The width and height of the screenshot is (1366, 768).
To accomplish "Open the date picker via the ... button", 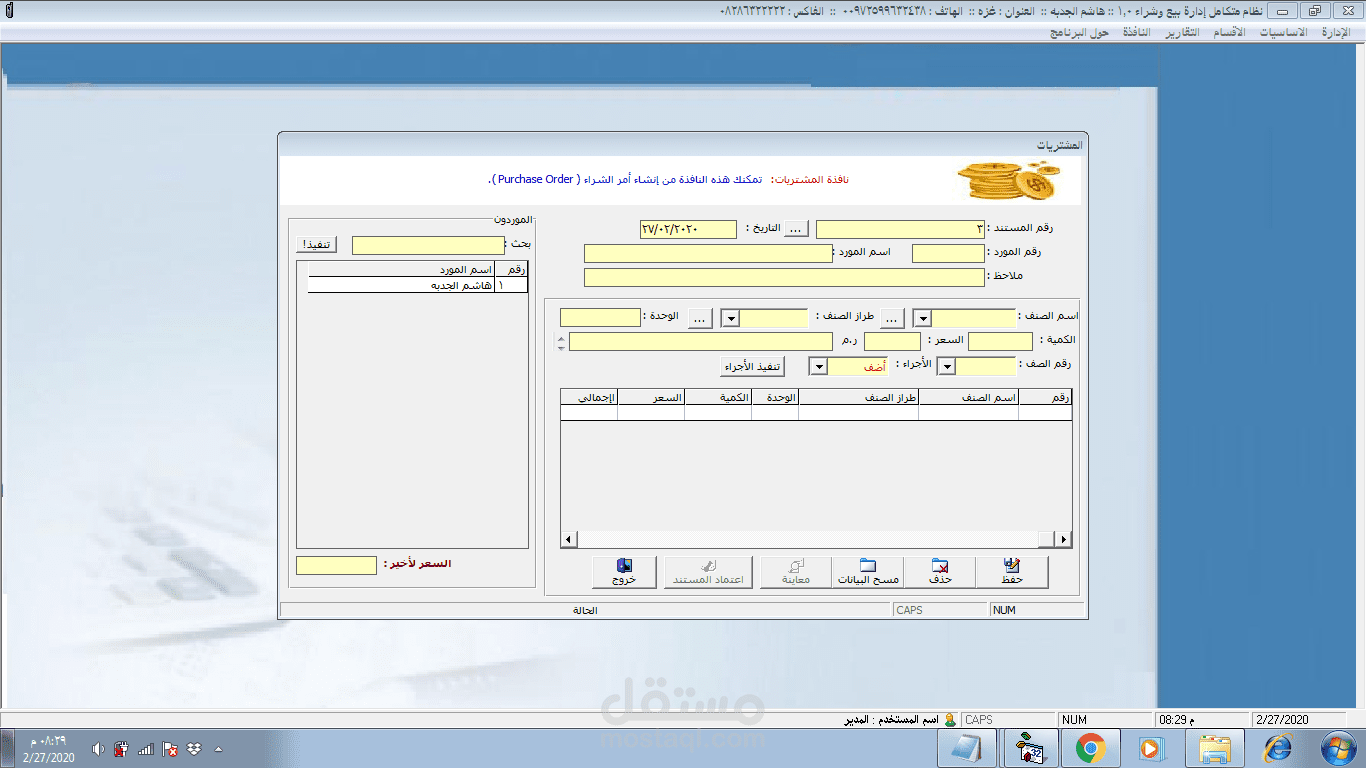I will [795, 228].
